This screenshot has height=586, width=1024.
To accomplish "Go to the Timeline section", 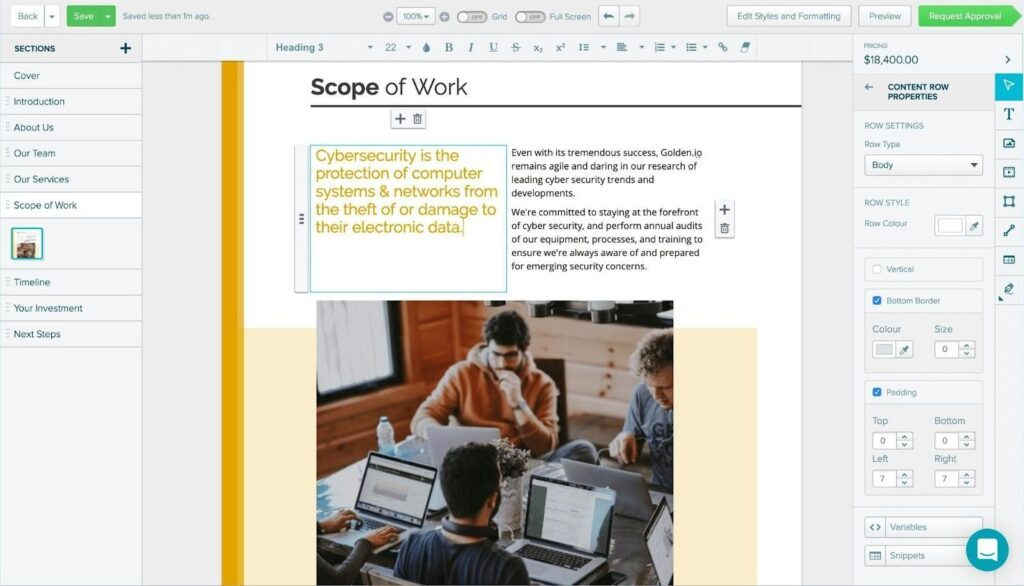I will [32, 282].
